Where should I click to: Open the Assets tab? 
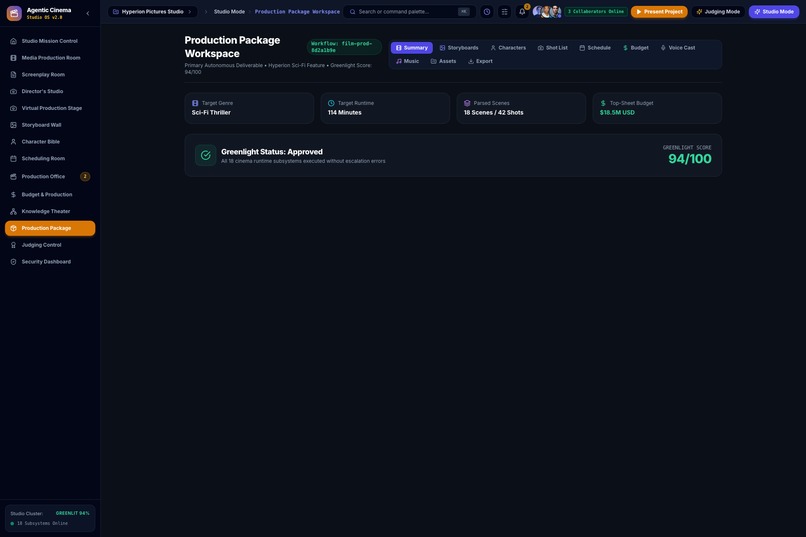(x=444, y=61)
